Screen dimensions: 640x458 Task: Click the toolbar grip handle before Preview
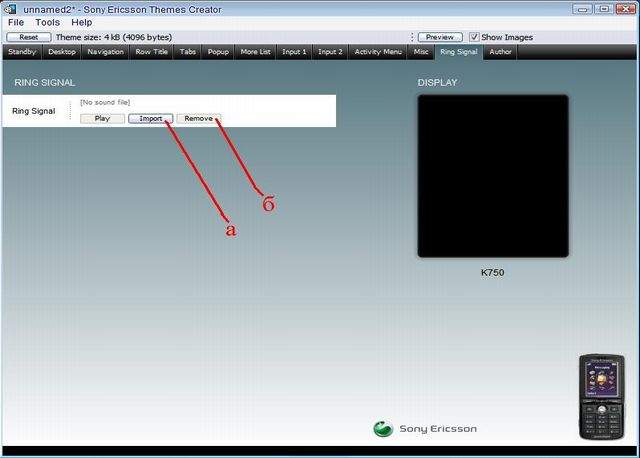click(412, 37)
